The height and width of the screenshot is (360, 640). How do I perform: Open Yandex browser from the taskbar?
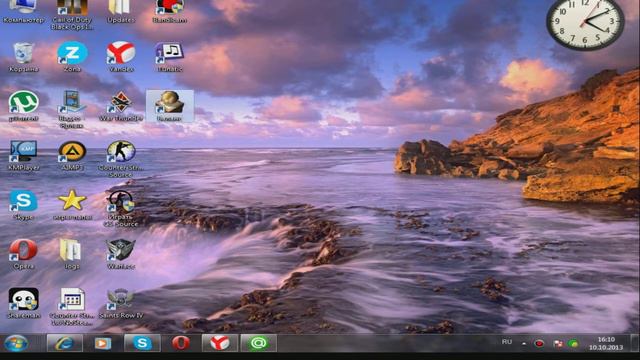220,343
